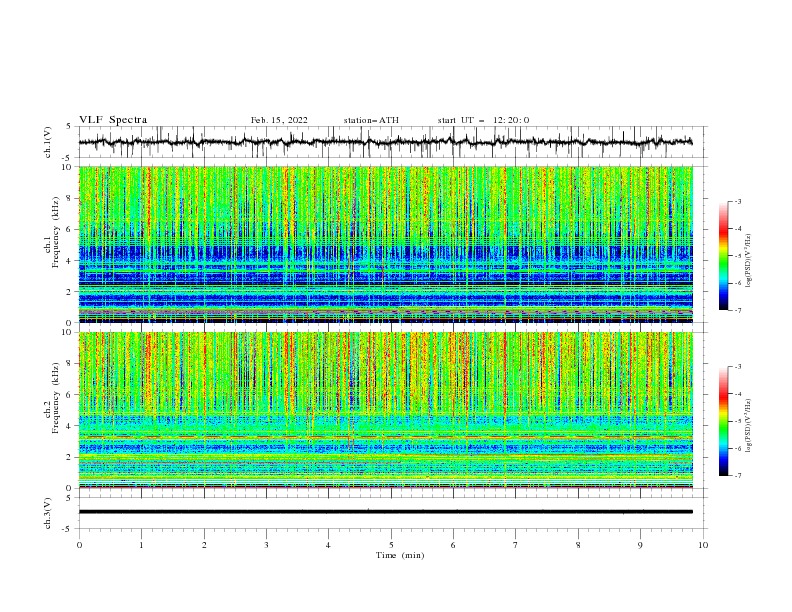
Task: Click the "Time (min)" axis title
Action: coord(400,555)
